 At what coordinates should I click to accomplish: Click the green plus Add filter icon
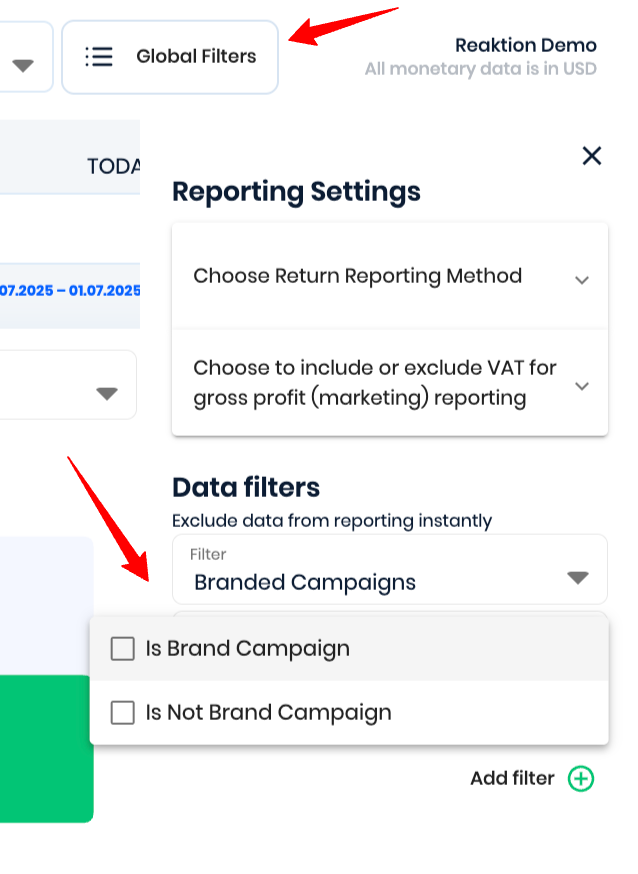coord(581,778)
